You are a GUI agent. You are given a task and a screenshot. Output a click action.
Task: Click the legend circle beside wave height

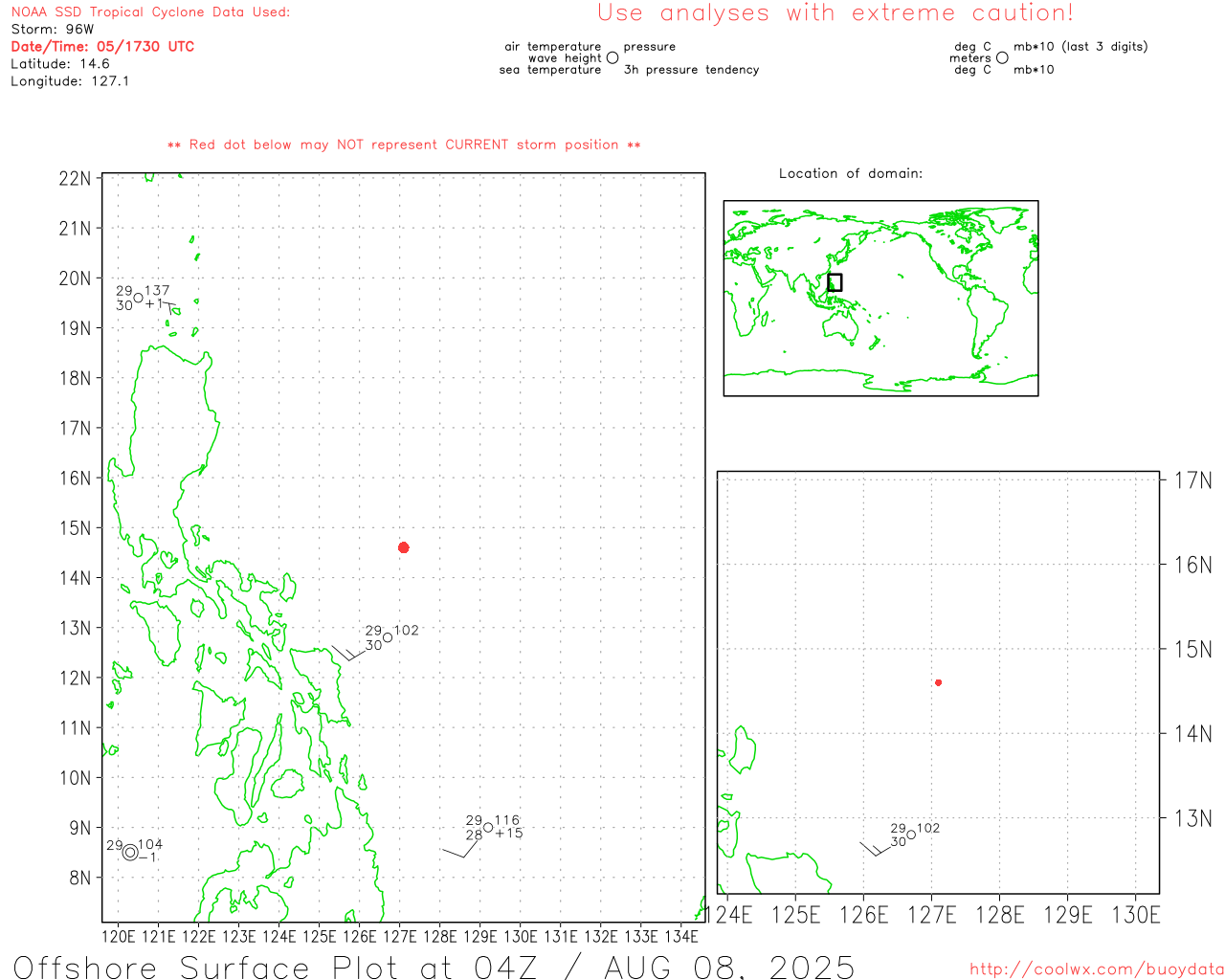[612, 57]
